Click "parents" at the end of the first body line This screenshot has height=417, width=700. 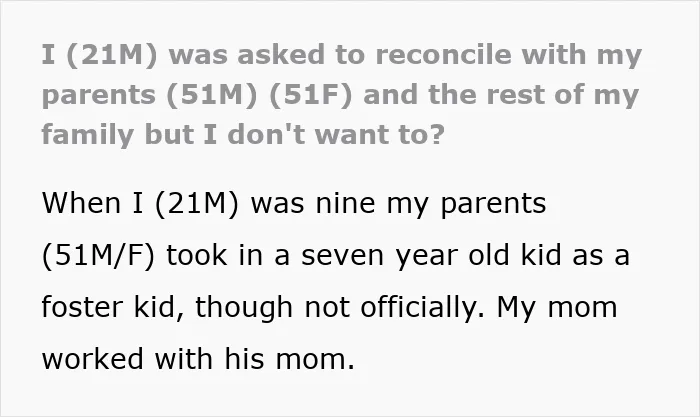[493, 204]
